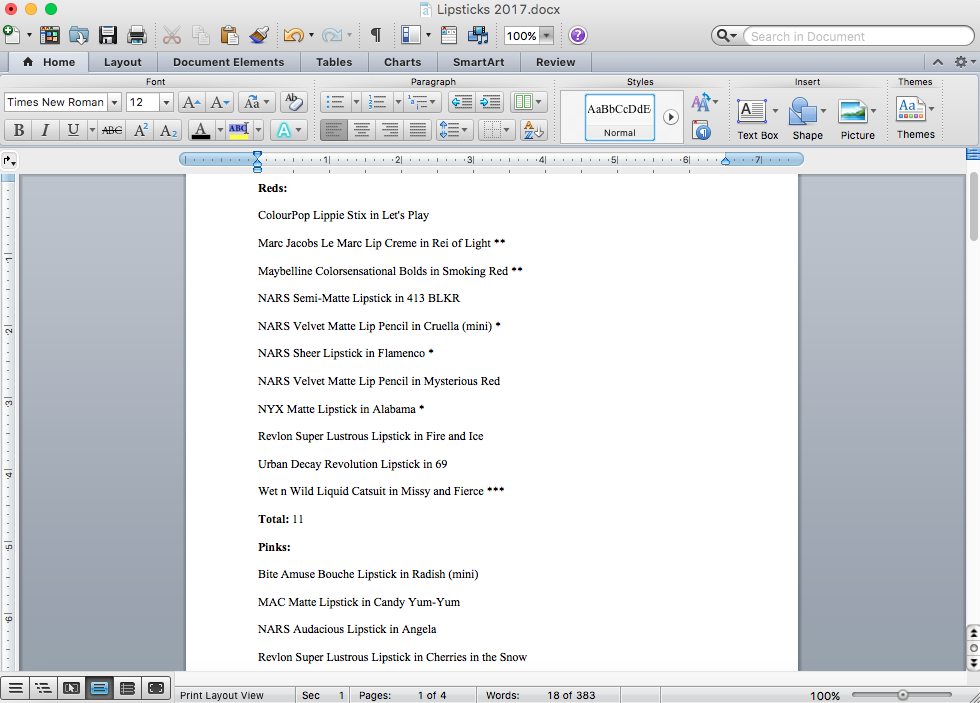The image size is (980, 703).
Task: Open the Document Elements tab
Action: (x=229, y=62)
